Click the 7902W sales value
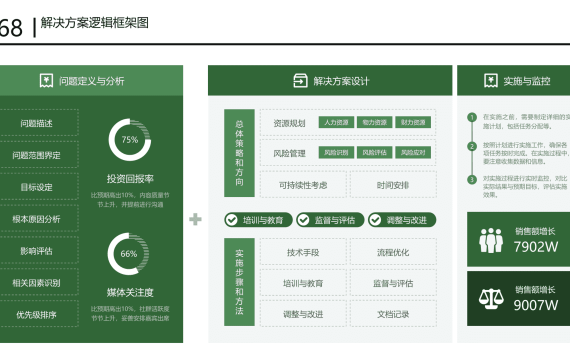 click(535, 247)
